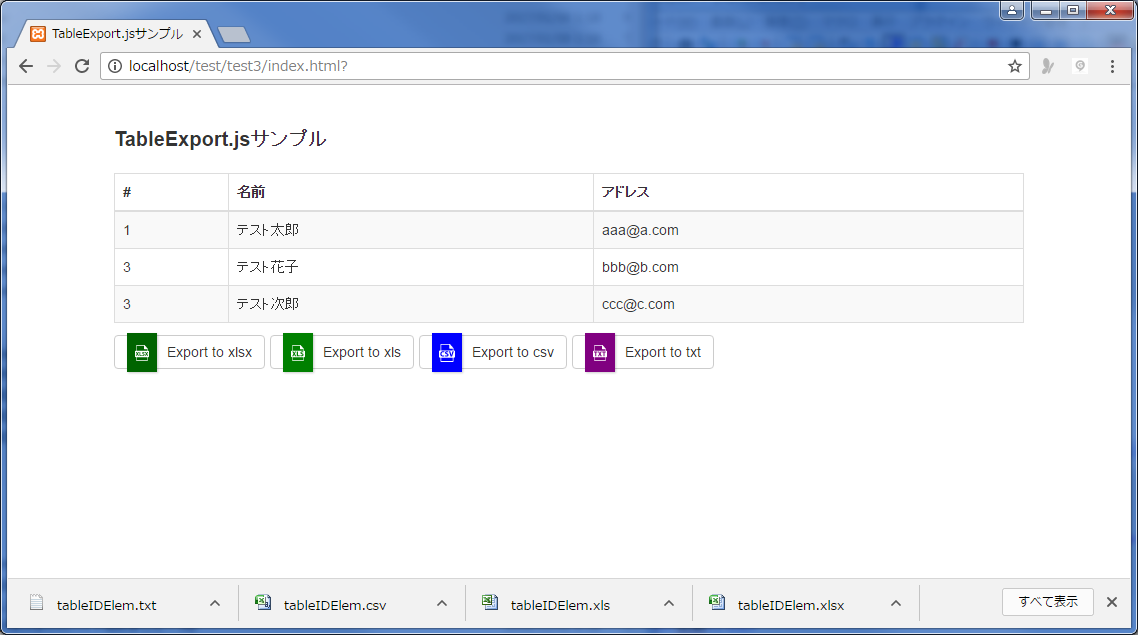
Task: Click the purple txt file icon
Action: [600, 353]
